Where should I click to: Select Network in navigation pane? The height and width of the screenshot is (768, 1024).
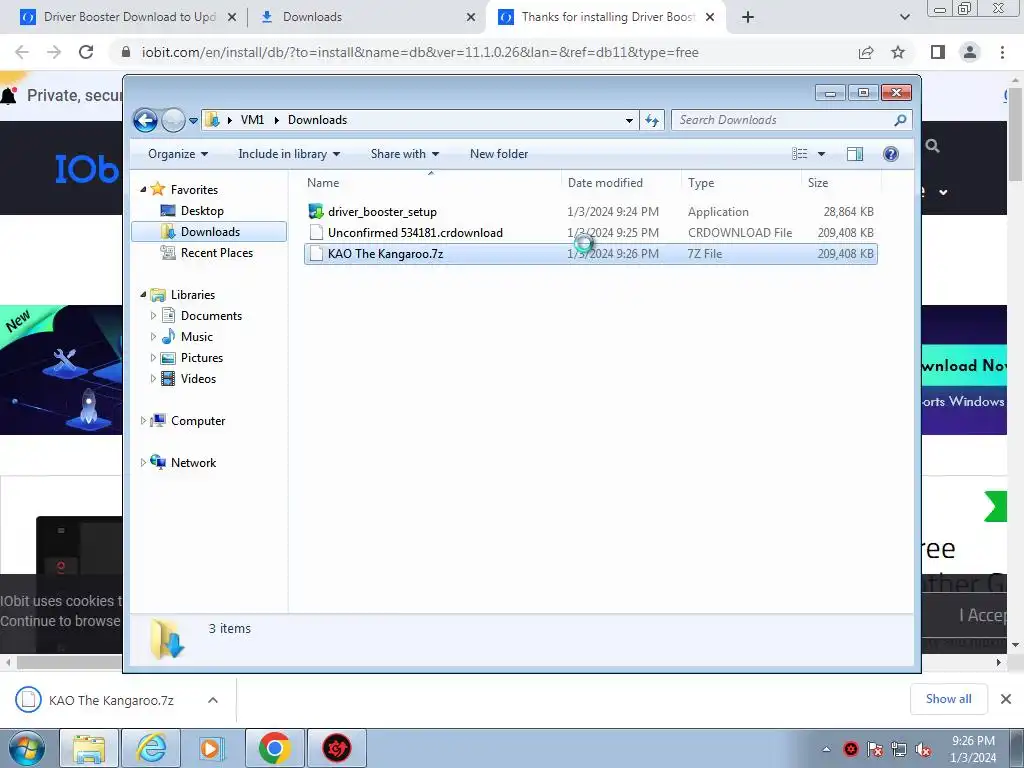[x=193, y=462]
